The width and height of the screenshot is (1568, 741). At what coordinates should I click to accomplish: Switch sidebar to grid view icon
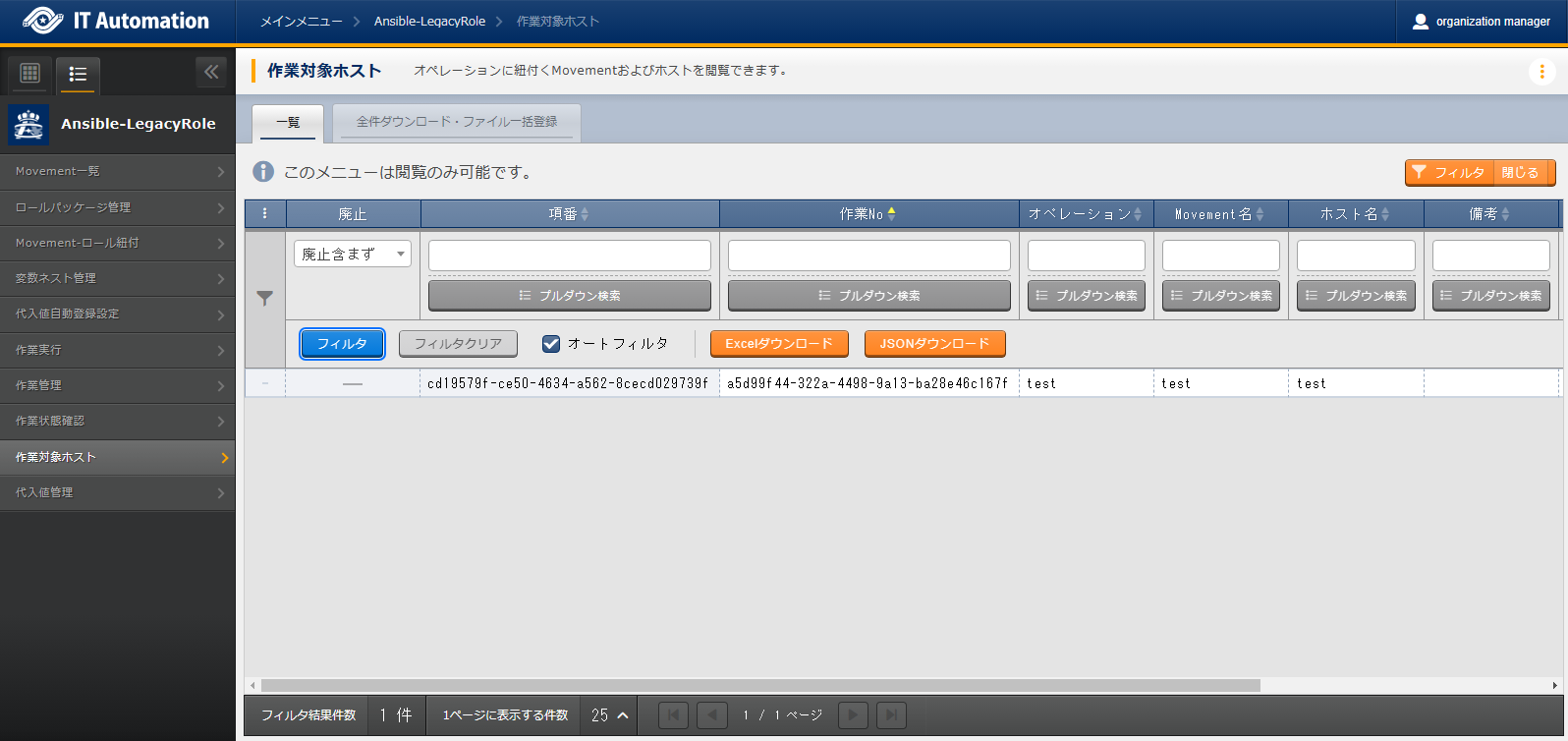click(29, 73)
